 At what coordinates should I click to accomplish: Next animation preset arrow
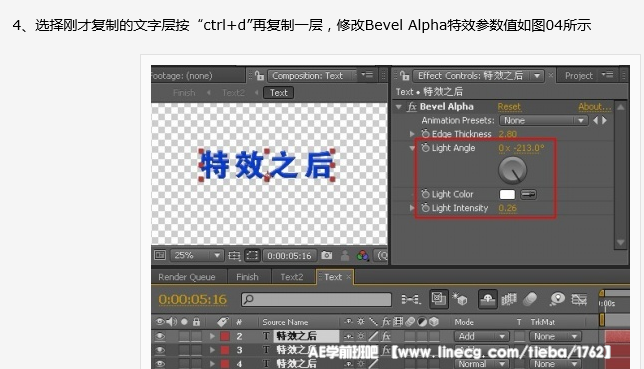tap(605, 120)
